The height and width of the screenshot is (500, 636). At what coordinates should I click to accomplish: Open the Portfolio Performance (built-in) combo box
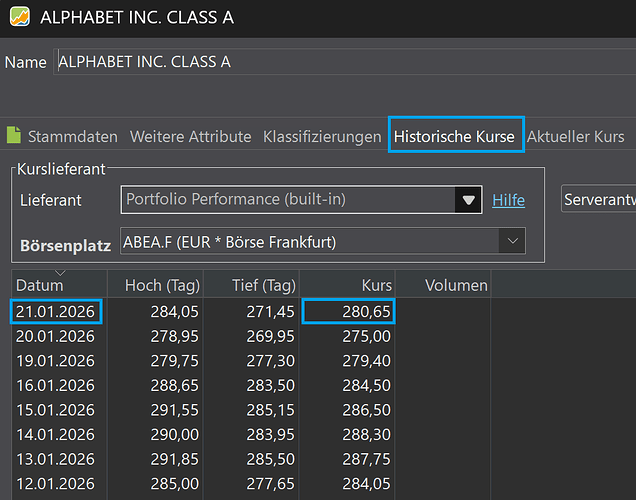point(301,200)
